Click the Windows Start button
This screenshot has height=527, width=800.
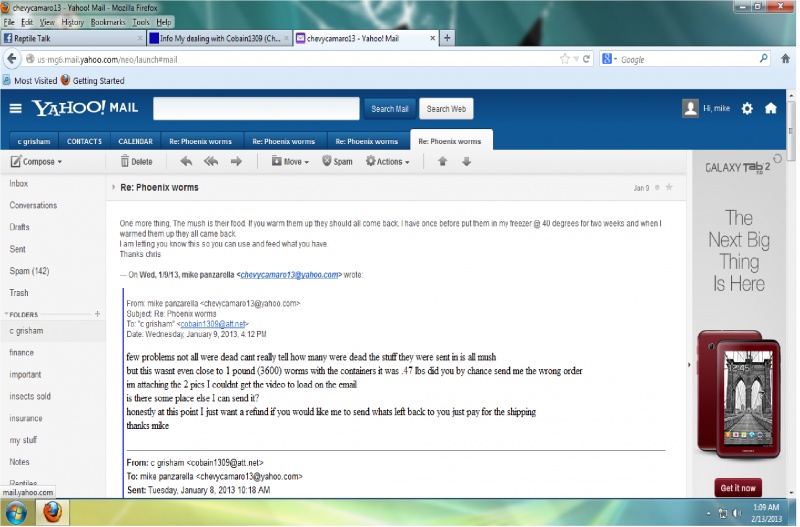(x=15, y=513)
